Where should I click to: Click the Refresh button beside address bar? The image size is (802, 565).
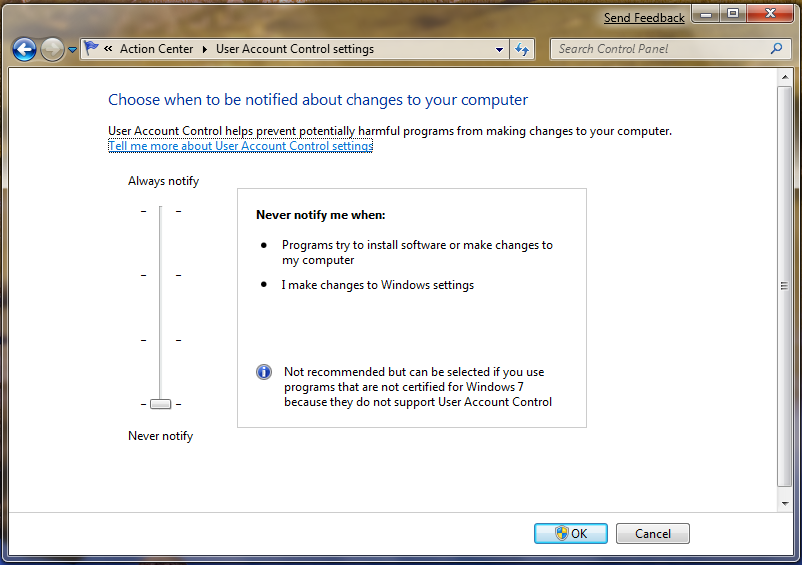[x=522, y=49]
